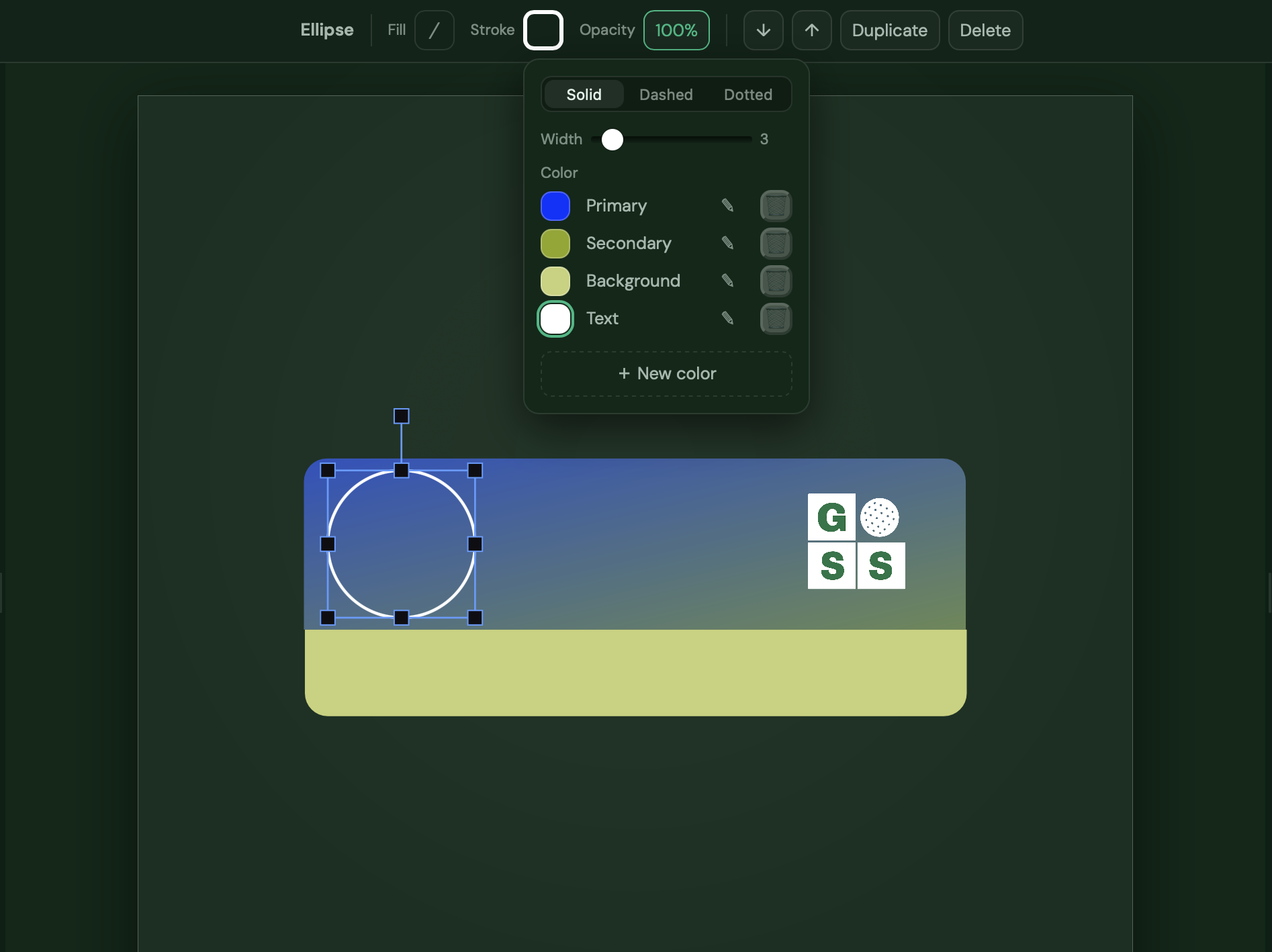
Task: Delete the Text color trash icon
Action: tap(776, 318)
